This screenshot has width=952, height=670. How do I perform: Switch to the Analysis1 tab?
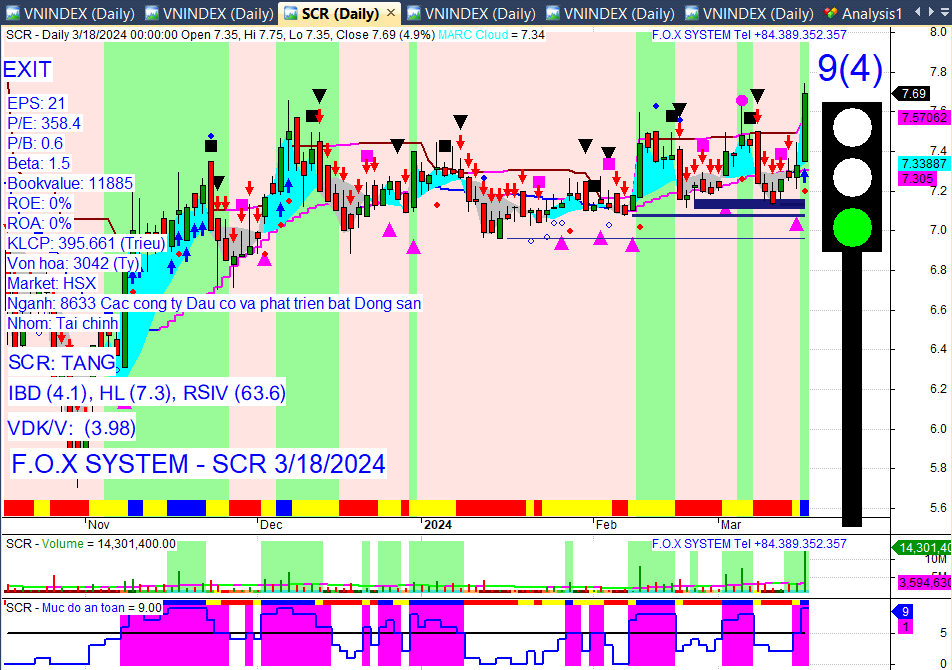871,13
